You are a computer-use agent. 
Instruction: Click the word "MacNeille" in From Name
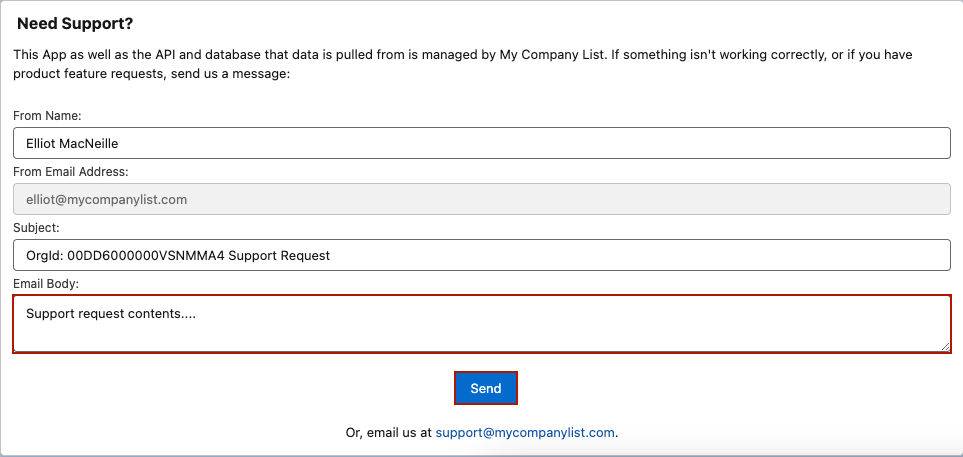(x=91, y=143)
